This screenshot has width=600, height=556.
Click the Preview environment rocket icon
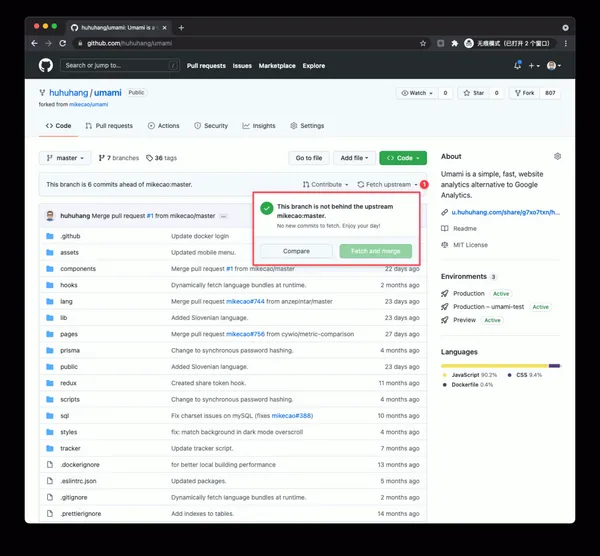click(445, 320)
